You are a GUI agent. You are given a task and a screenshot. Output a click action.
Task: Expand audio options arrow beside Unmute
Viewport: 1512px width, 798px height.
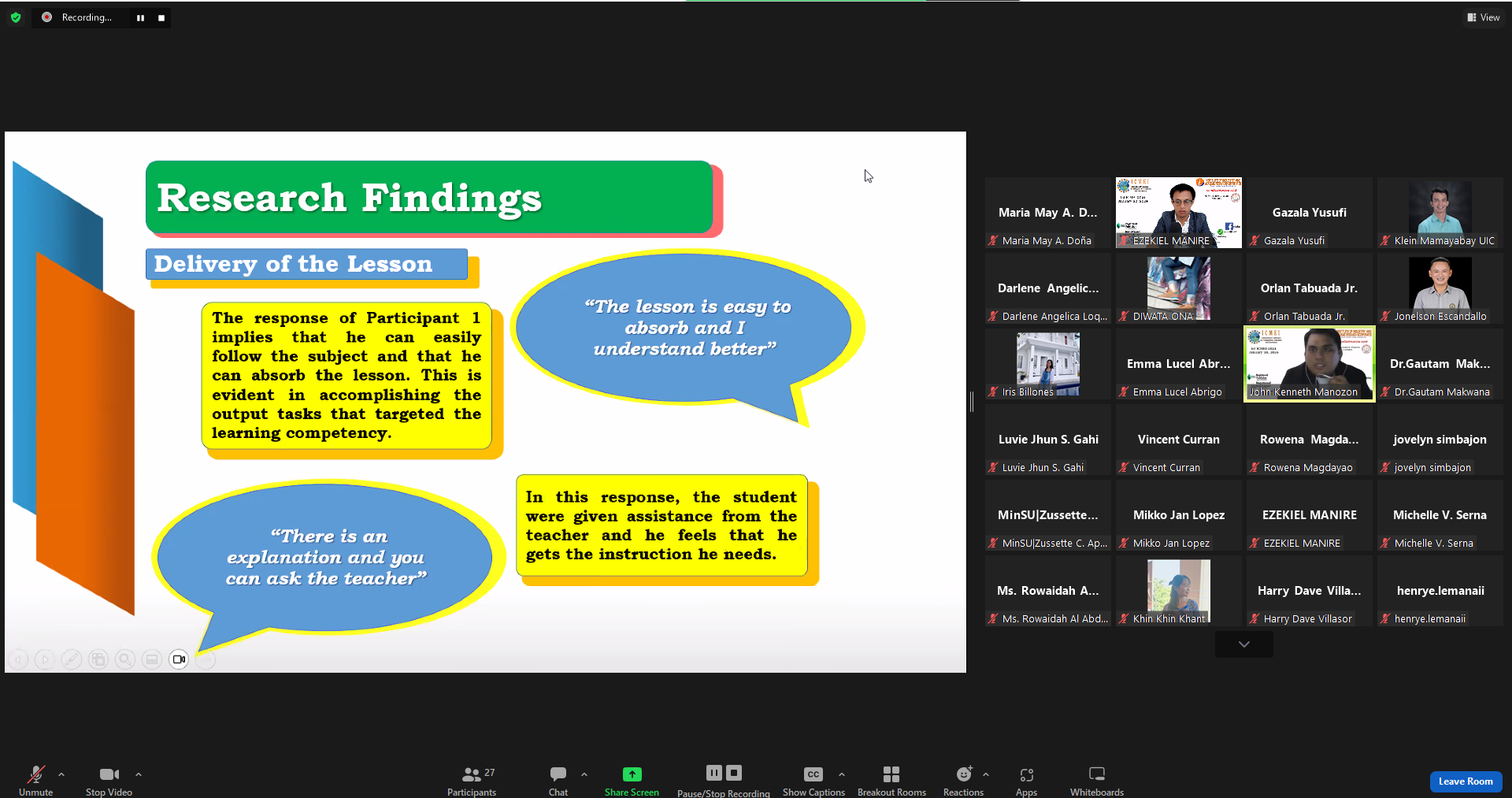tap(61, 774)
